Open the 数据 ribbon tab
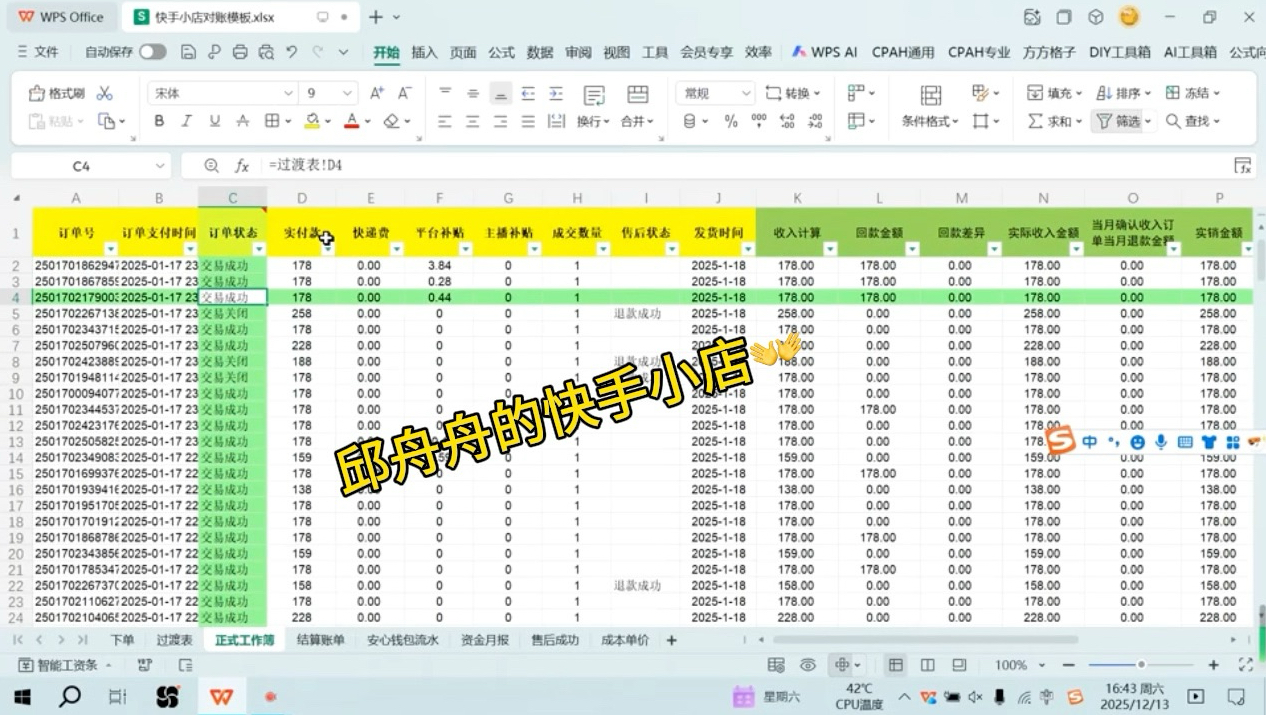1266x715 pixels. point(540,52)
